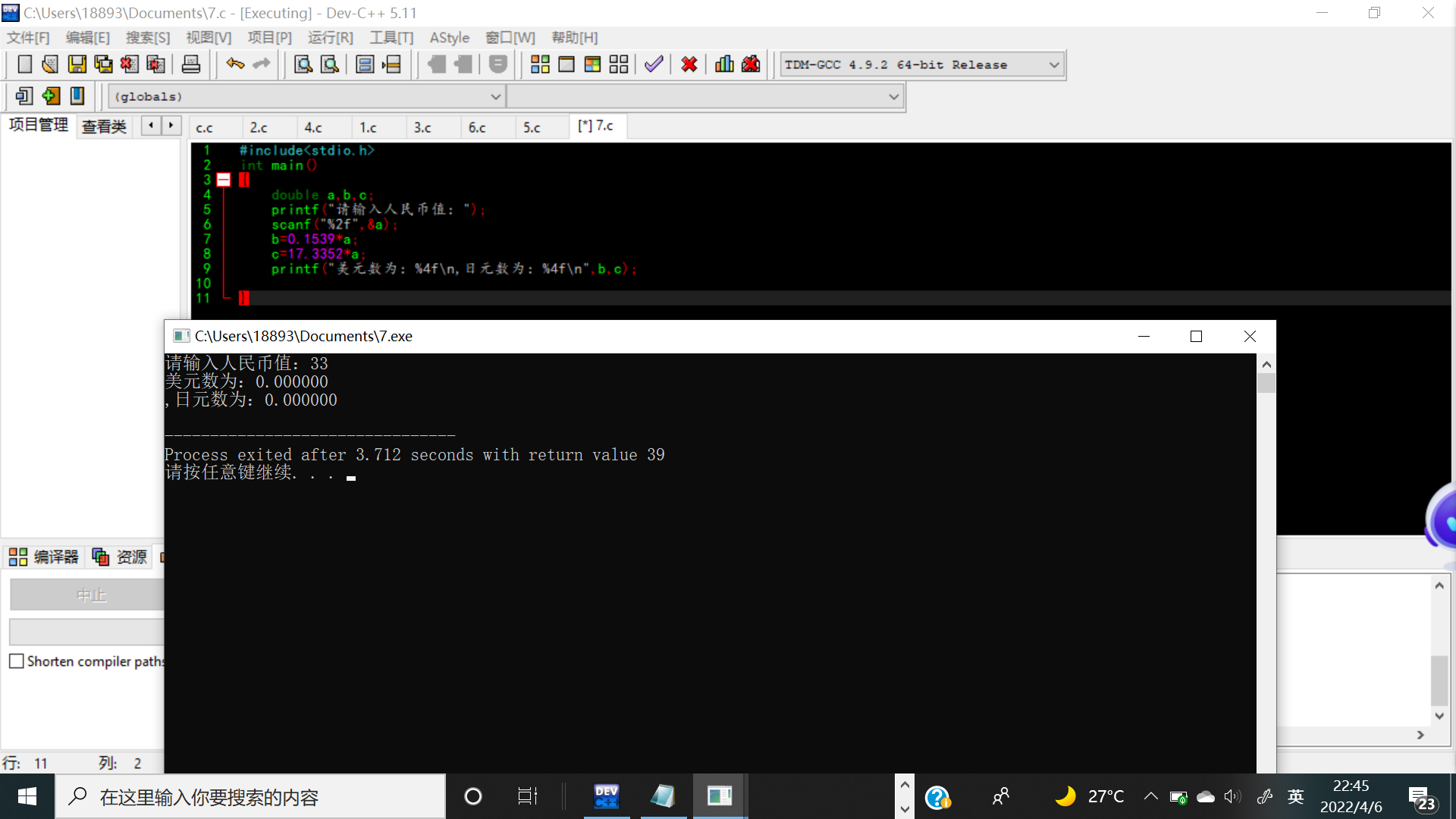Open the 资源 bottom tab

click(x=120, y=557)
